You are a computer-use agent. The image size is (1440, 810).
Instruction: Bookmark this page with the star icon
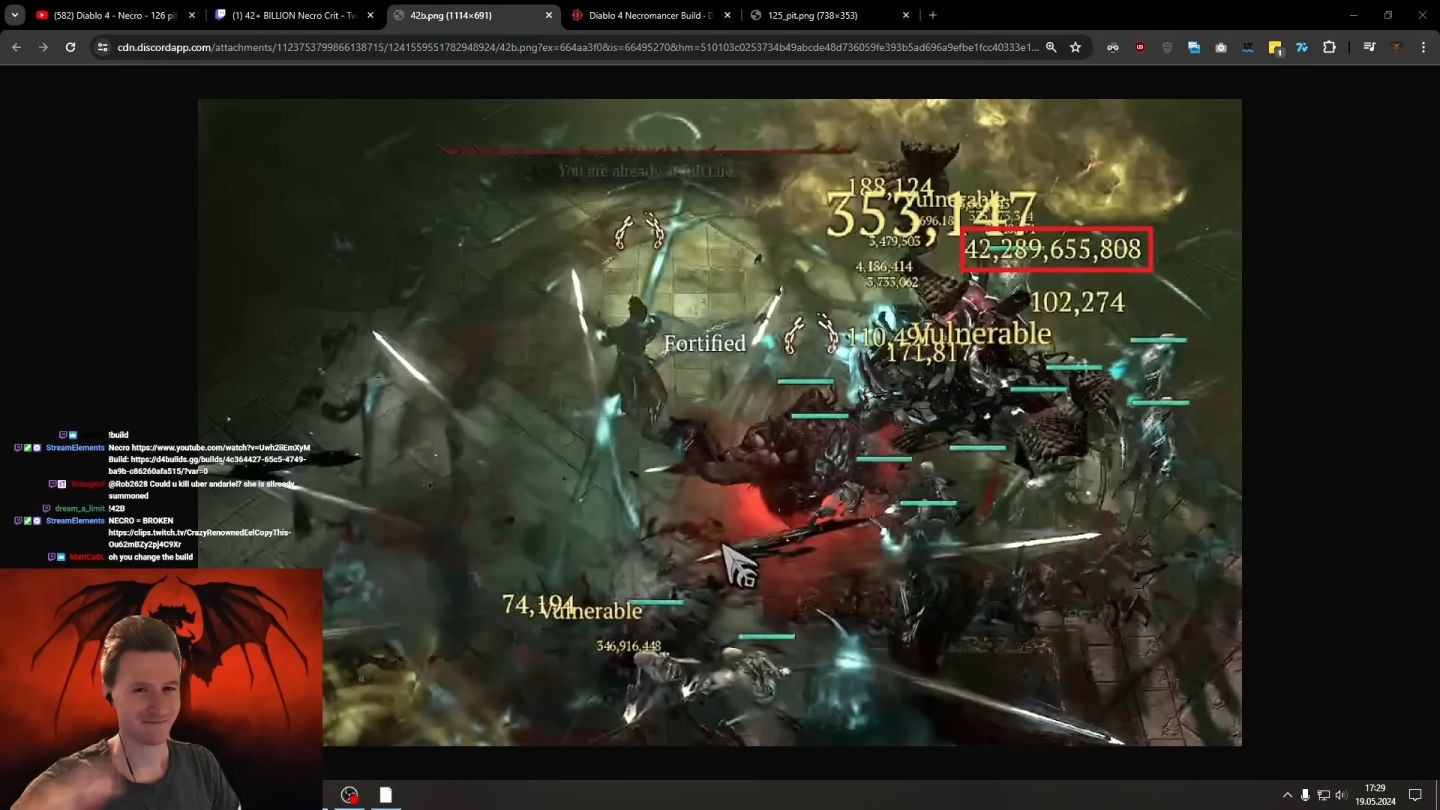pos(1075,47)
